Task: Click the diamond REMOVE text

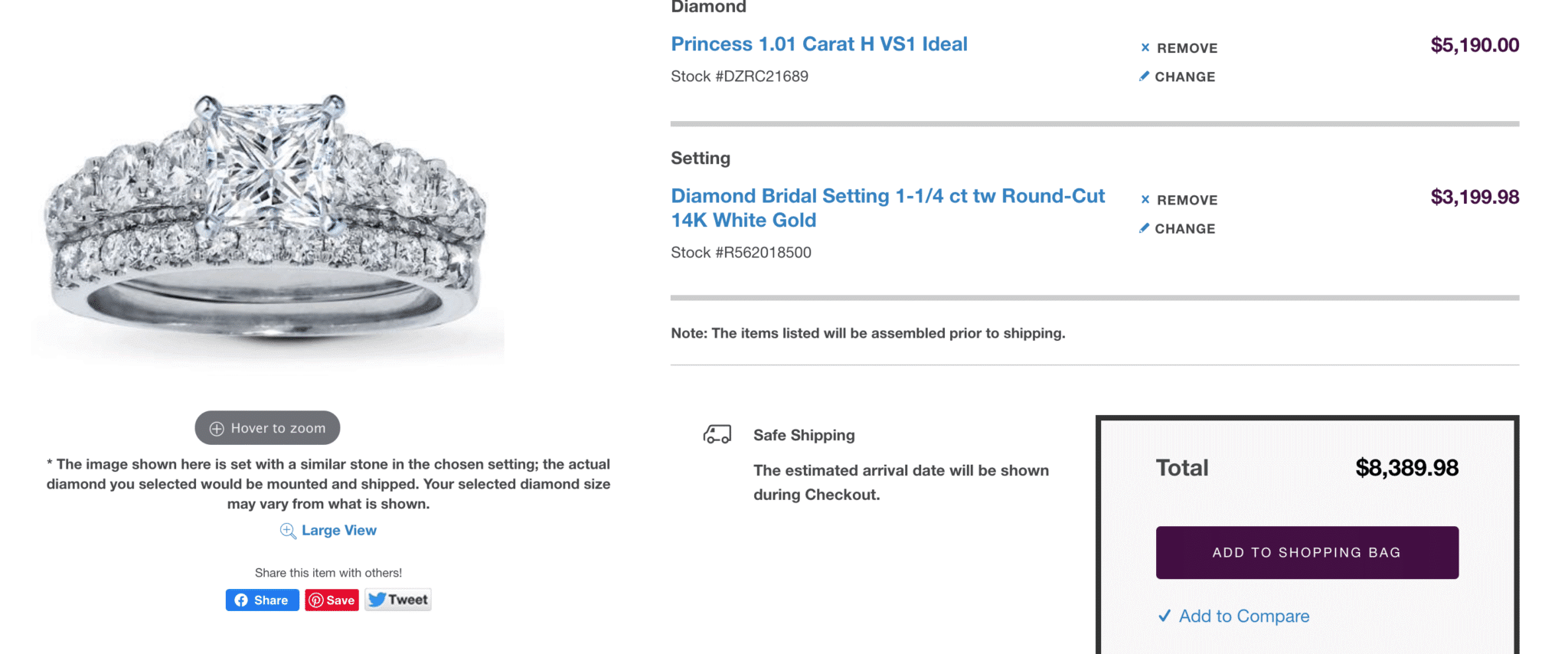Action: pyautogui.click(x=1187, y=48)
